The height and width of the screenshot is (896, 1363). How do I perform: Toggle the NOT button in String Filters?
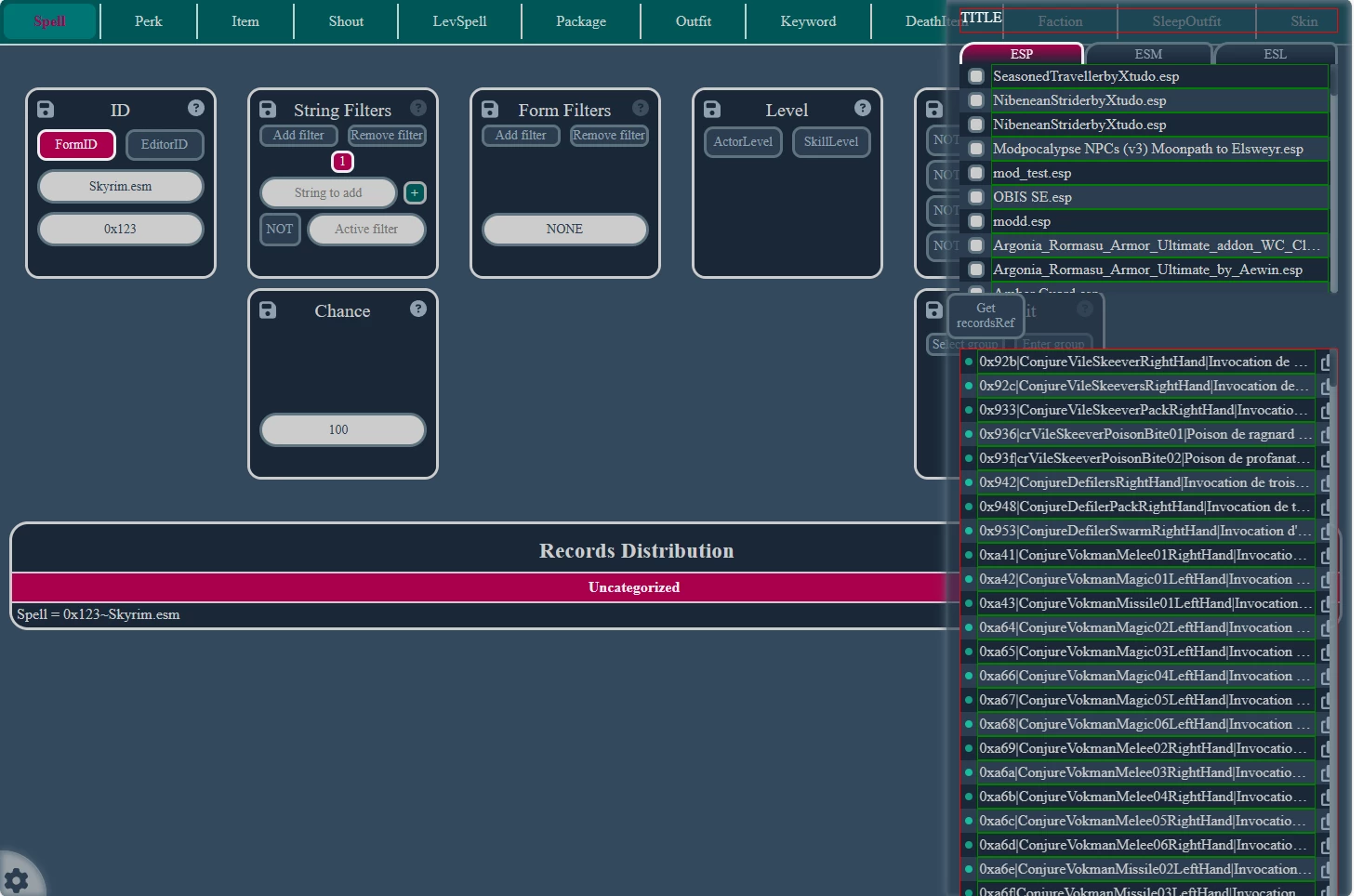tap(280, 229)
